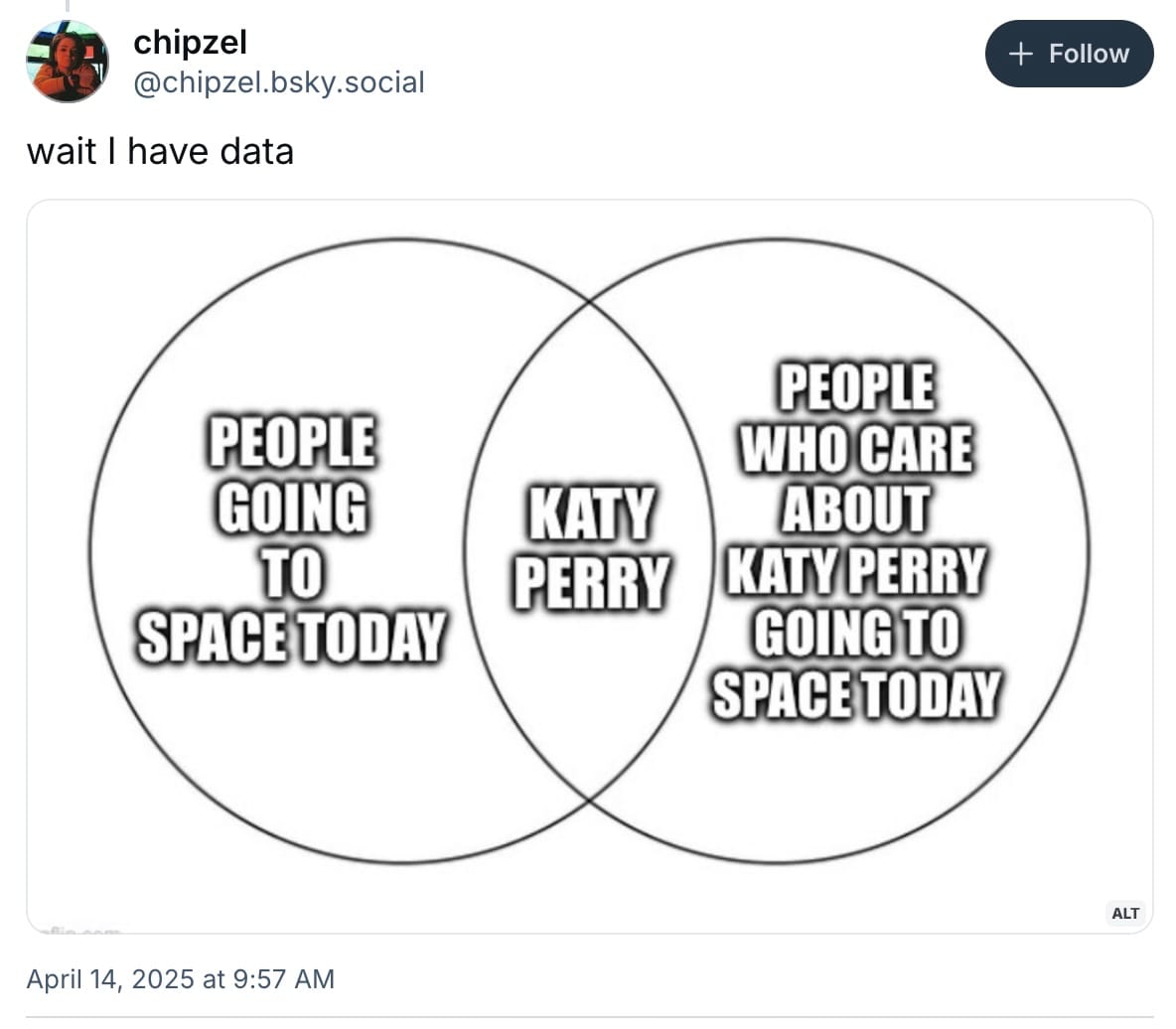
Task: Follow the chipzel account
Action: [1069, 54]
